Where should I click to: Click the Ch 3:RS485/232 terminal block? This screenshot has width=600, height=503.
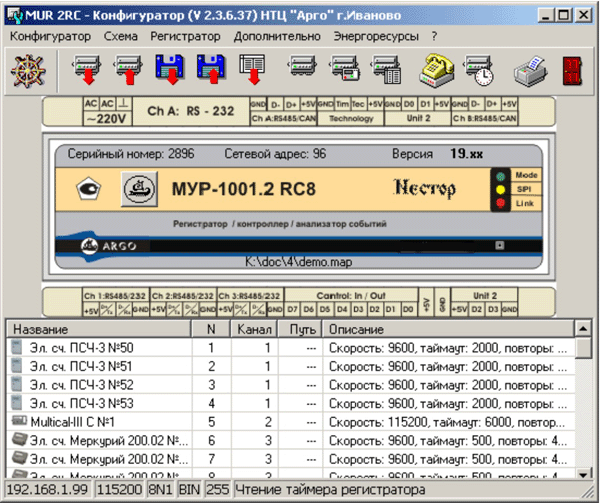coord(250,302)
